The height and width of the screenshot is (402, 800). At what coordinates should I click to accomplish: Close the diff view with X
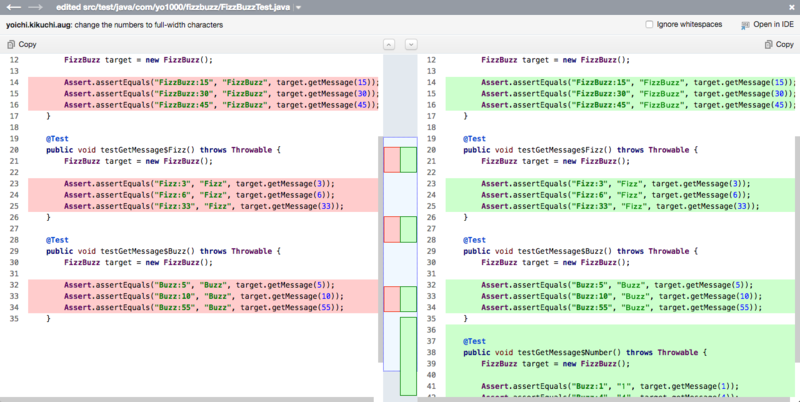click(791, 7)
